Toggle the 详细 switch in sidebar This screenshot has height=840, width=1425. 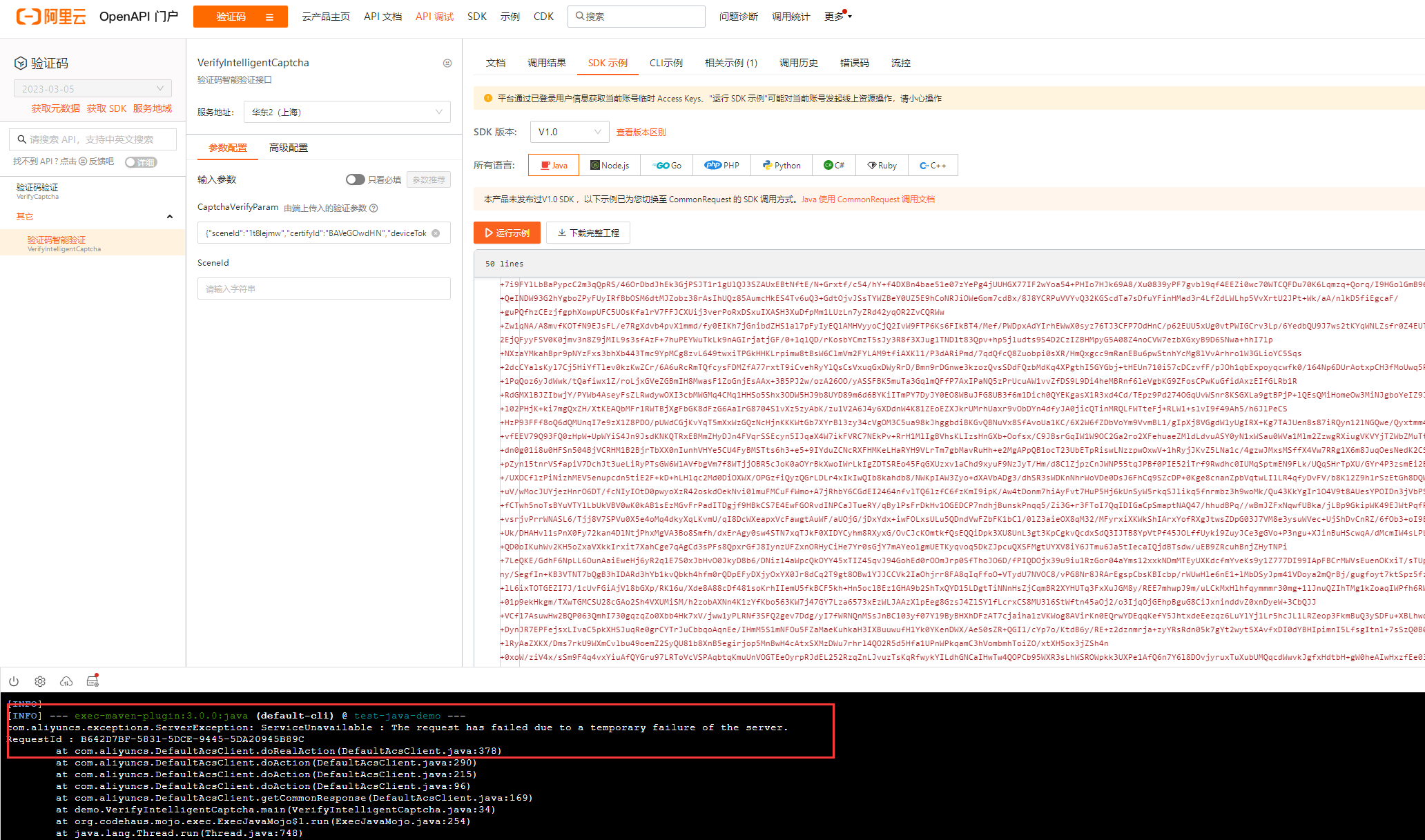coord(141,162)
